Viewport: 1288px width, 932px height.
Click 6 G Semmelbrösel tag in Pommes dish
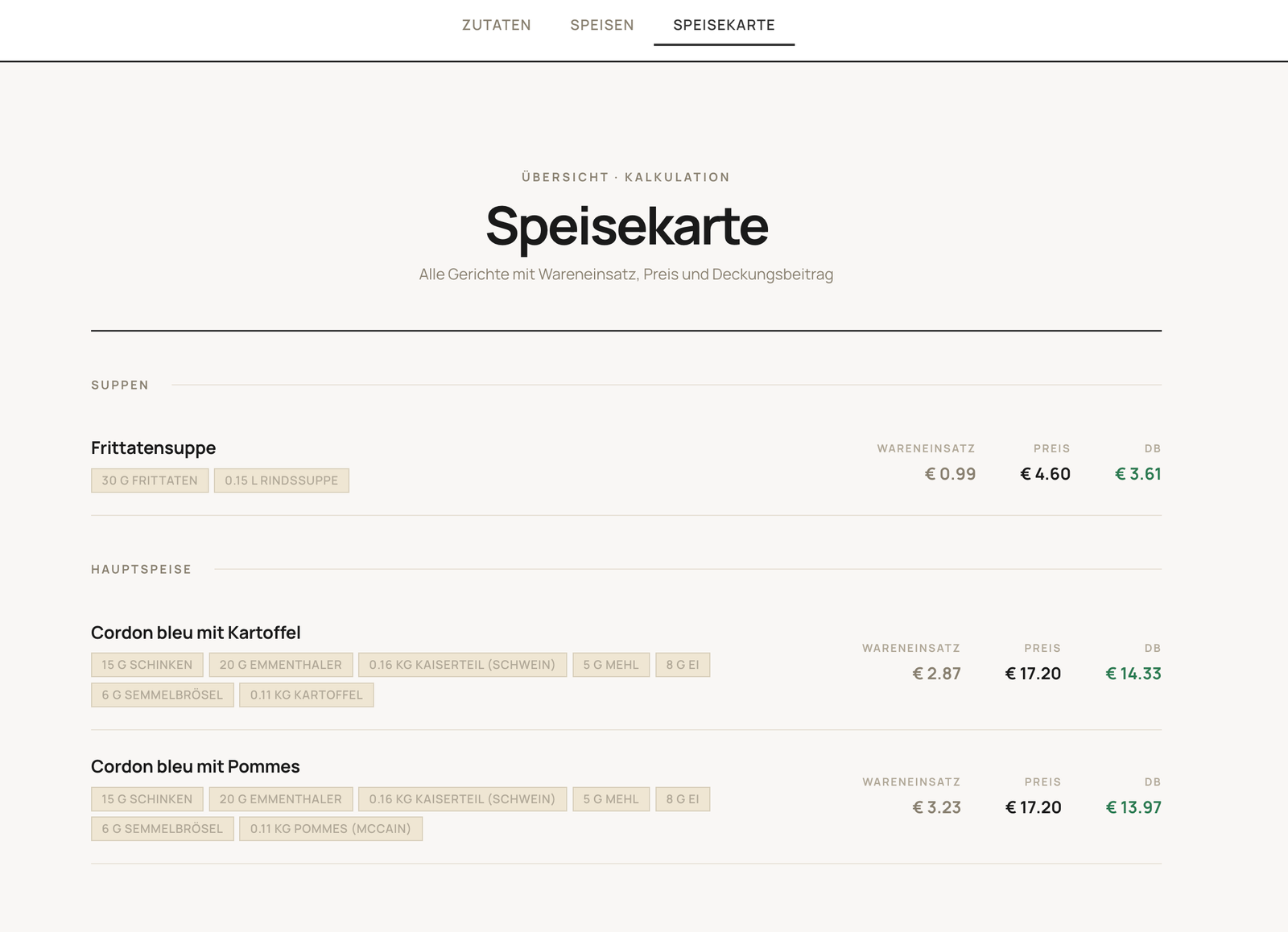(163, 829)
